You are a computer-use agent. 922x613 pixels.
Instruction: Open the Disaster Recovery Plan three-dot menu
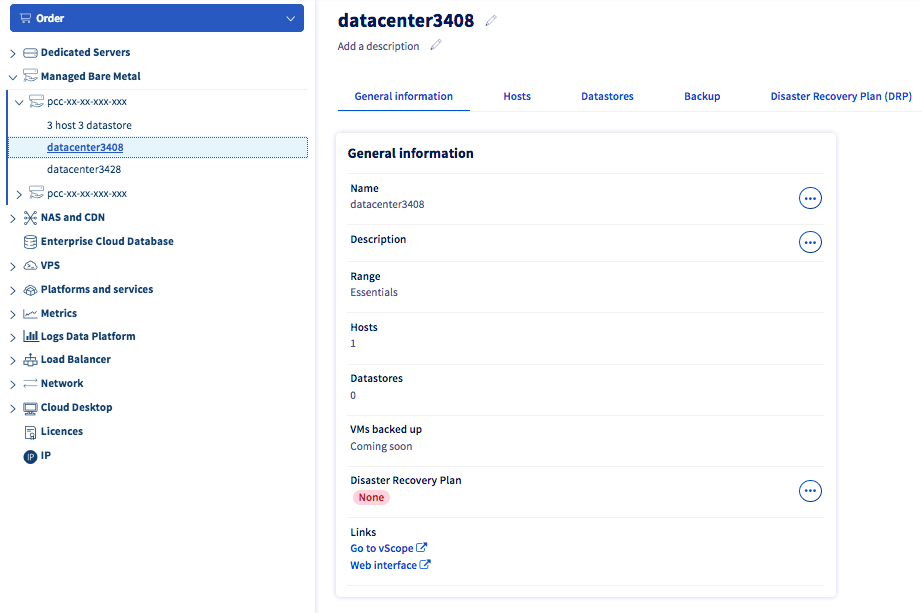click(810, 491)
